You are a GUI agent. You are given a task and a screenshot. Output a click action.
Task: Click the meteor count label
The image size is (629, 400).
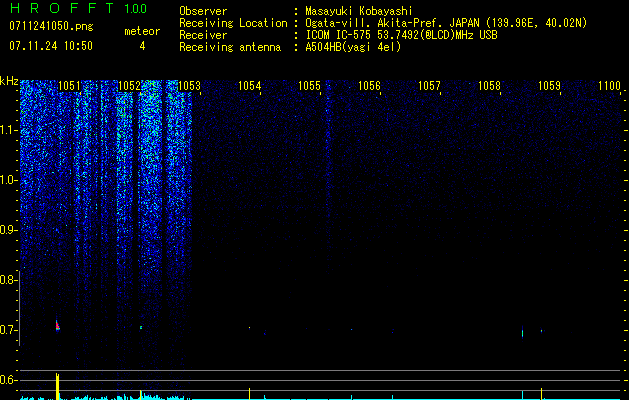(142, 31)
